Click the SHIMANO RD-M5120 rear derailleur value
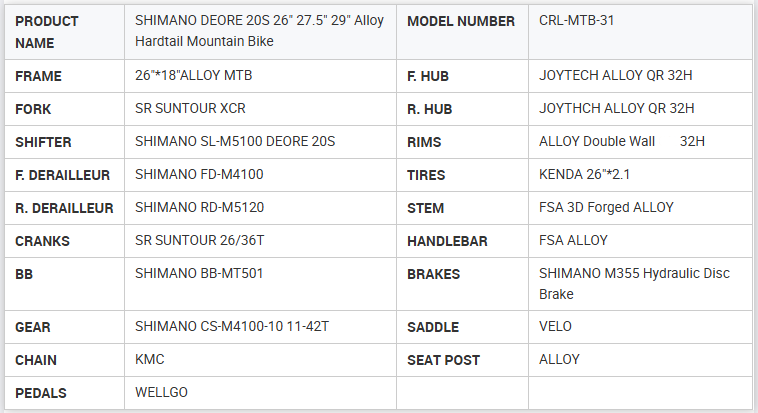Viewport: 758px width, 413px height. click(x=199, y=208)
